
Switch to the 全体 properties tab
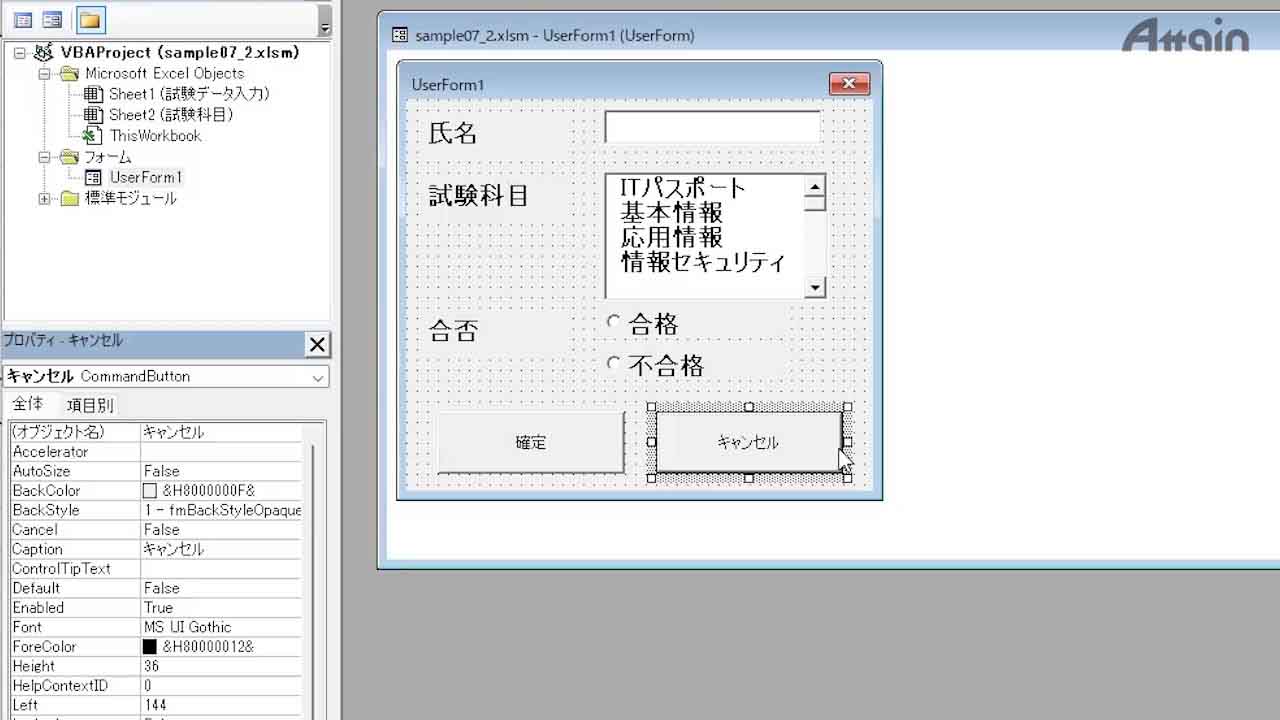pos(28,404)
